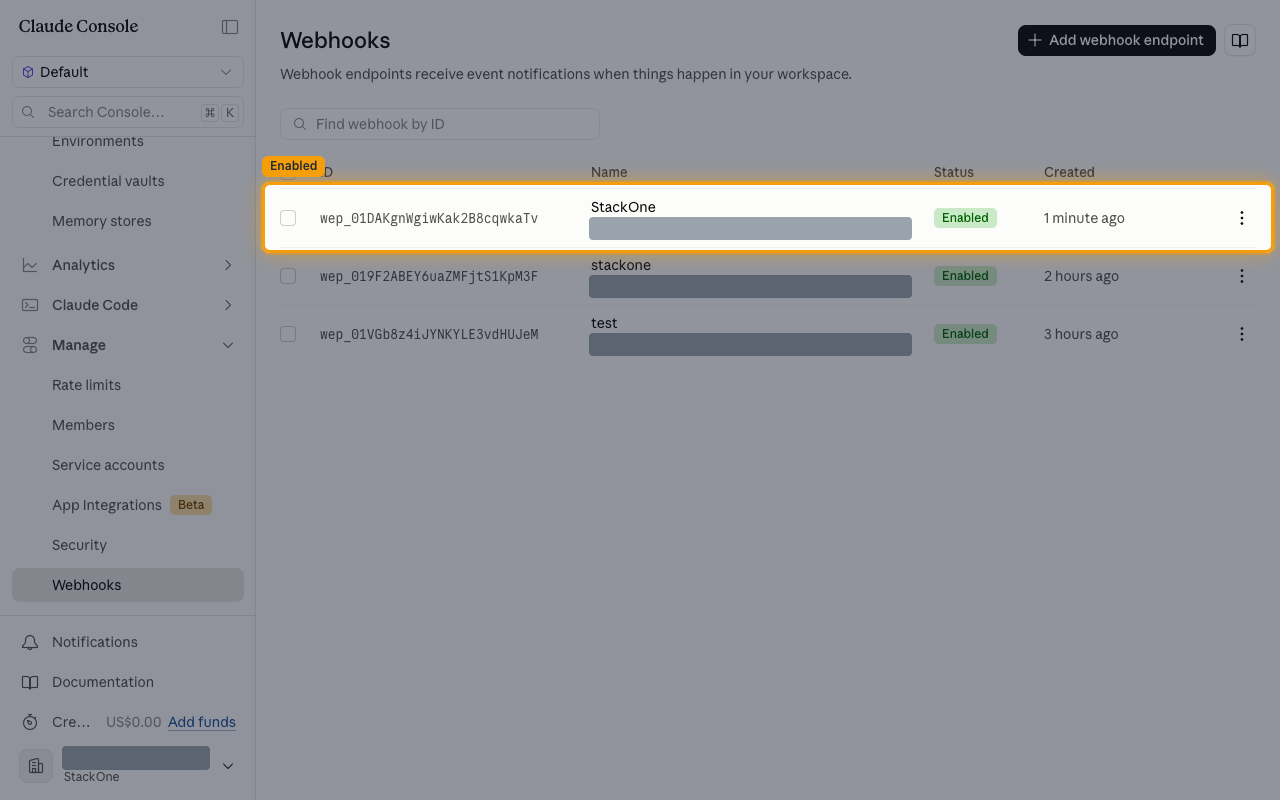Click the Claude Code terminal icon
This screenshot has height=800, width=1280.
(x=30, y=305)
